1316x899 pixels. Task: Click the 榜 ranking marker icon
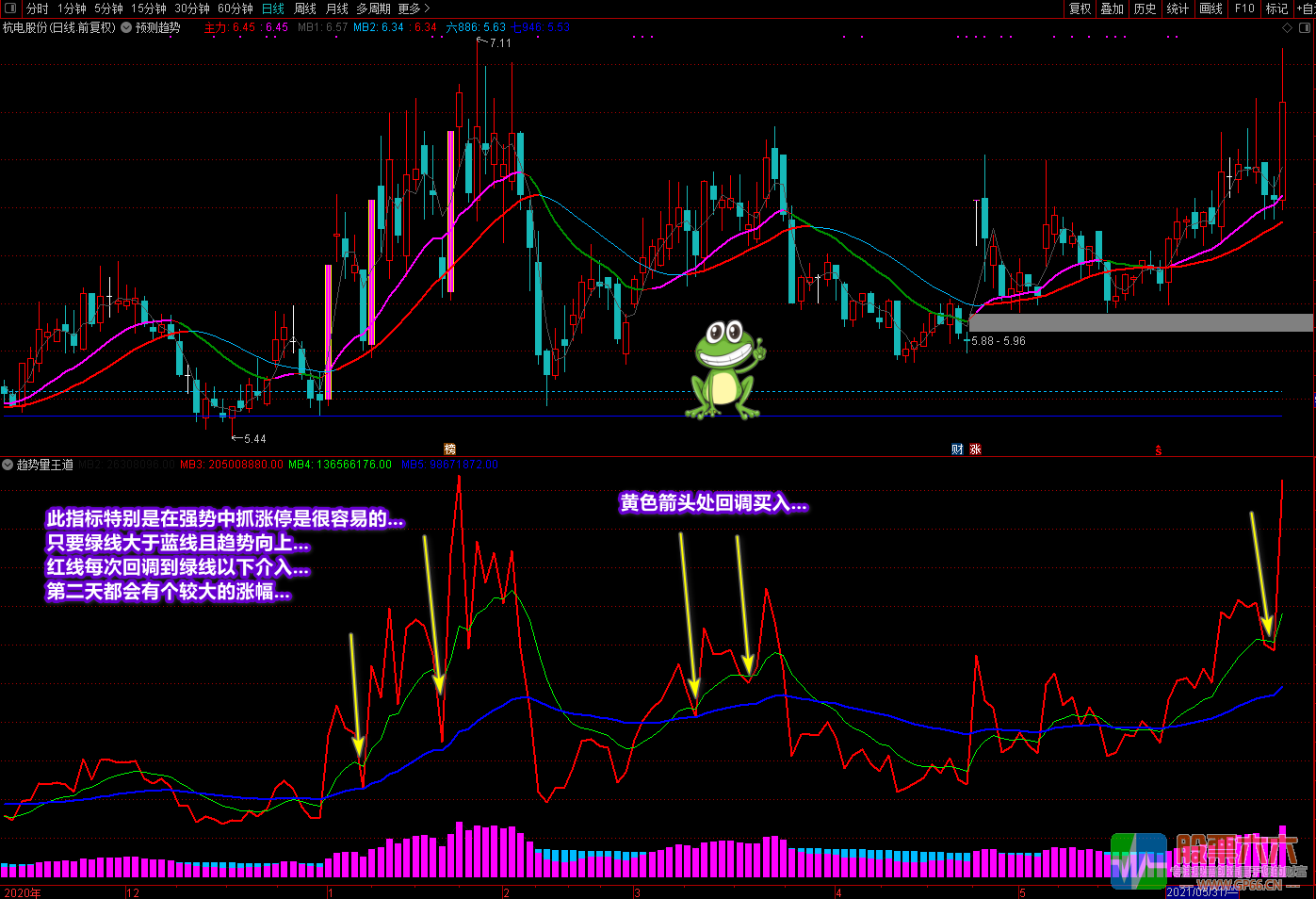(x=449, y=449)
